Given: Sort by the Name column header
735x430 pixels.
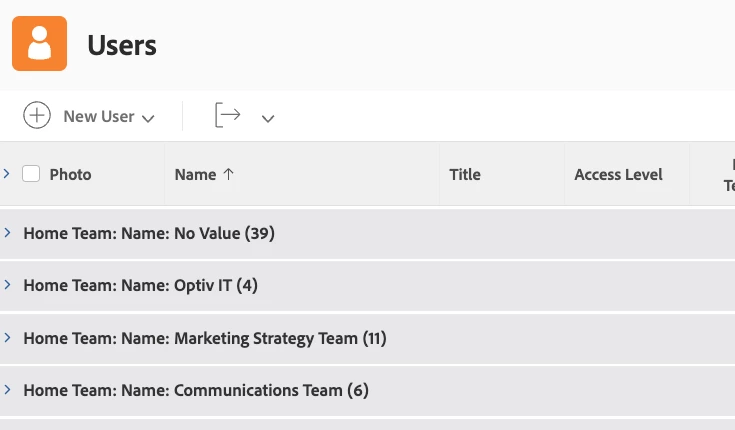Looking at the screenshot, I should click(x=195, y=174).
